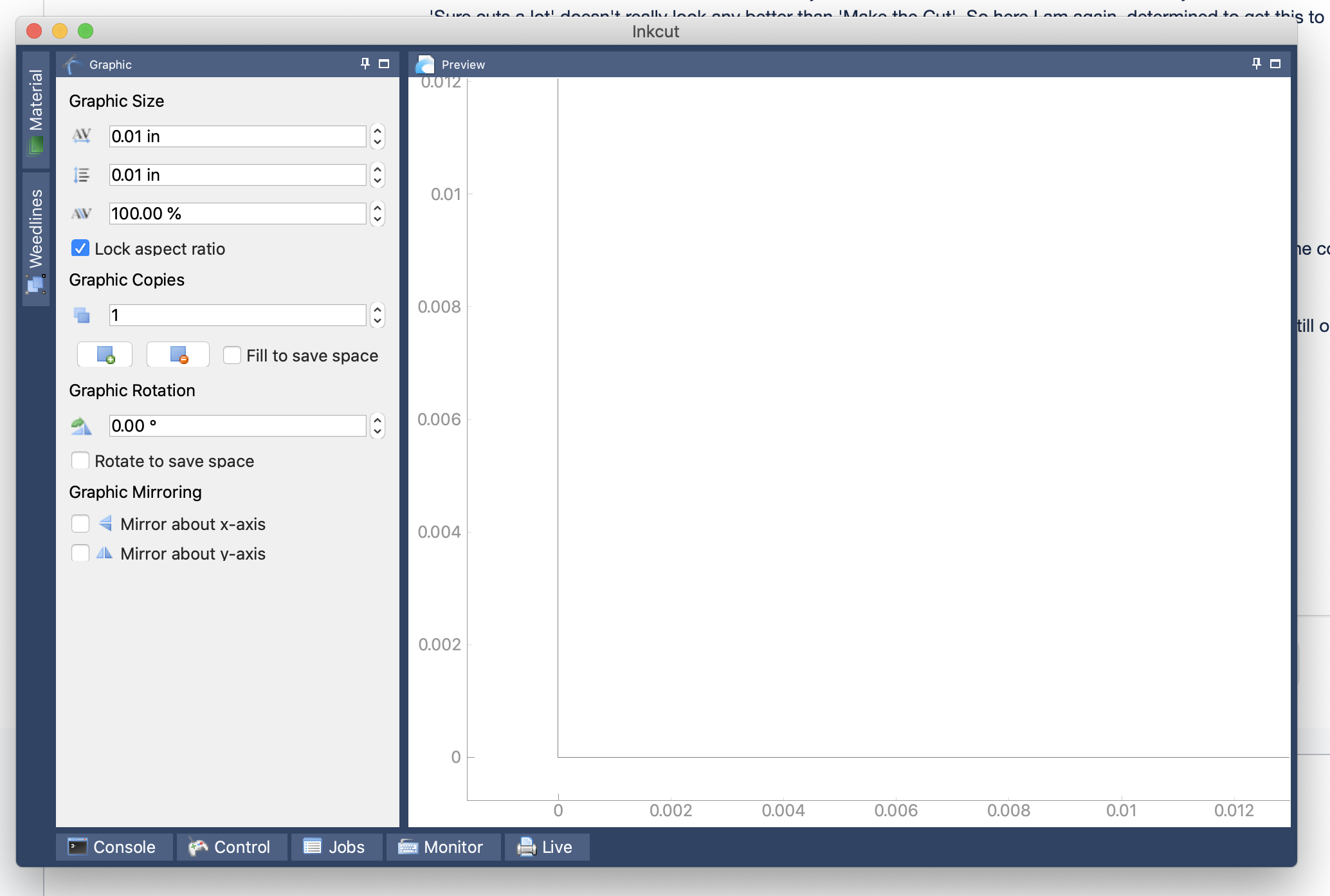
Task: Pin the Graphic panel
Action: (x=365, y=64)
